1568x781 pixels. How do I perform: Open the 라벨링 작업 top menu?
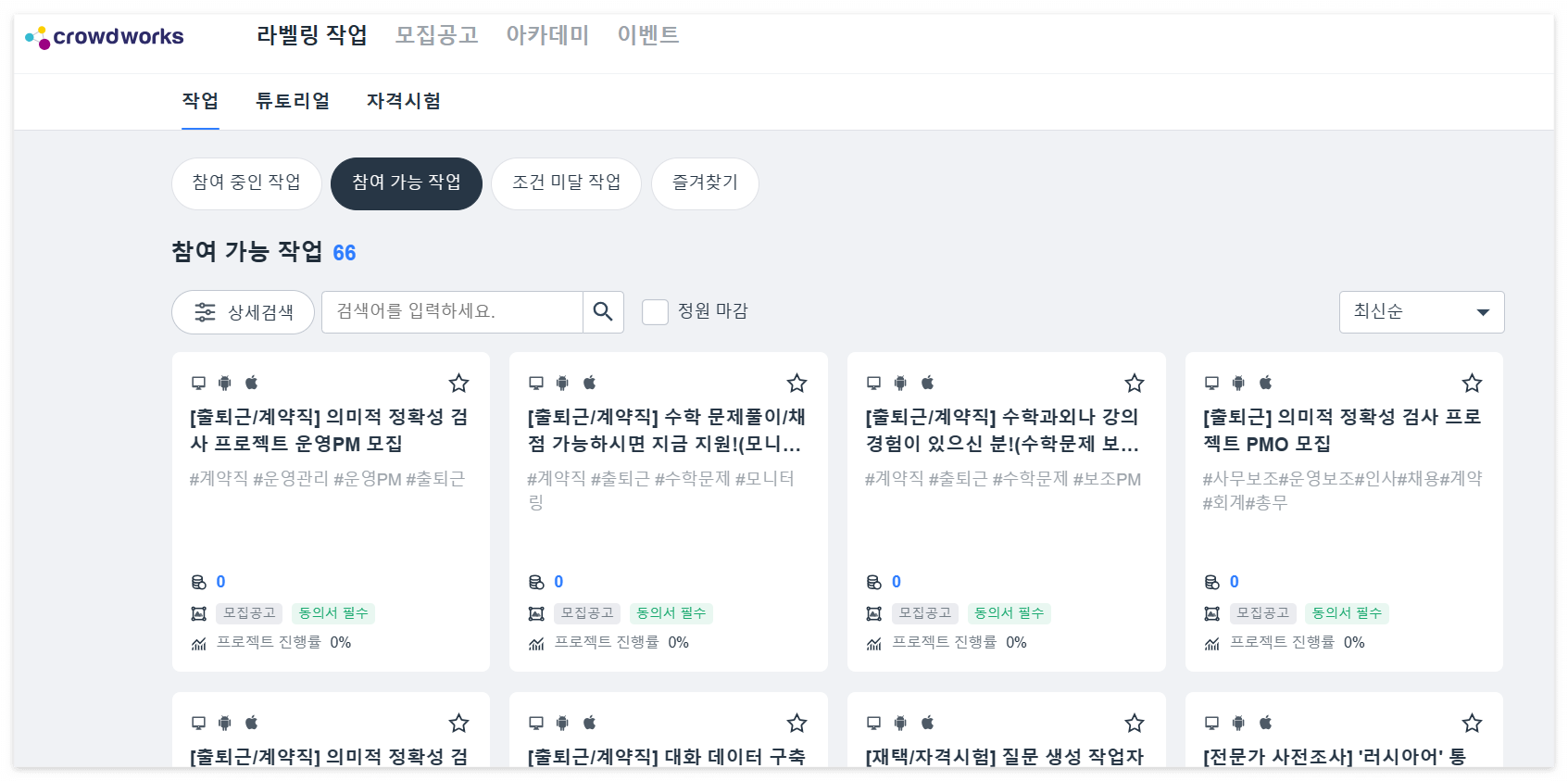coord(312,35)
